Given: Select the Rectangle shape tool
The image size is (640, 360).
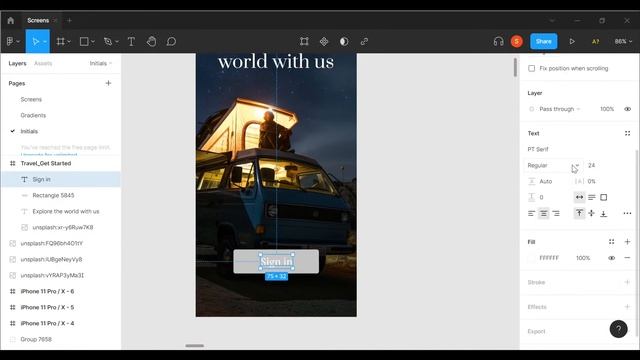Looking at the screenshot, I should (x=84, y=41).
